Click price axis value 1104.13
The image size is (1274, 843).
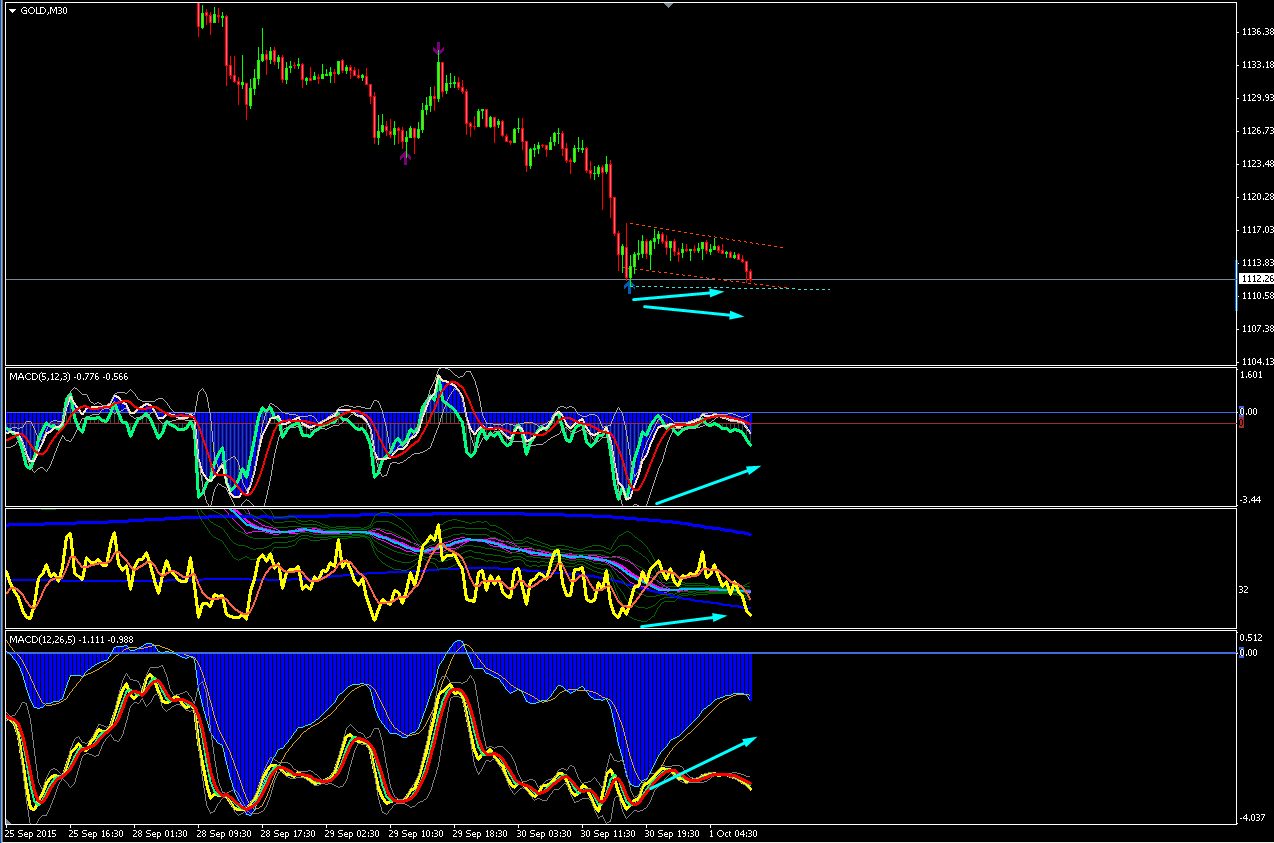coord(1257,362)
